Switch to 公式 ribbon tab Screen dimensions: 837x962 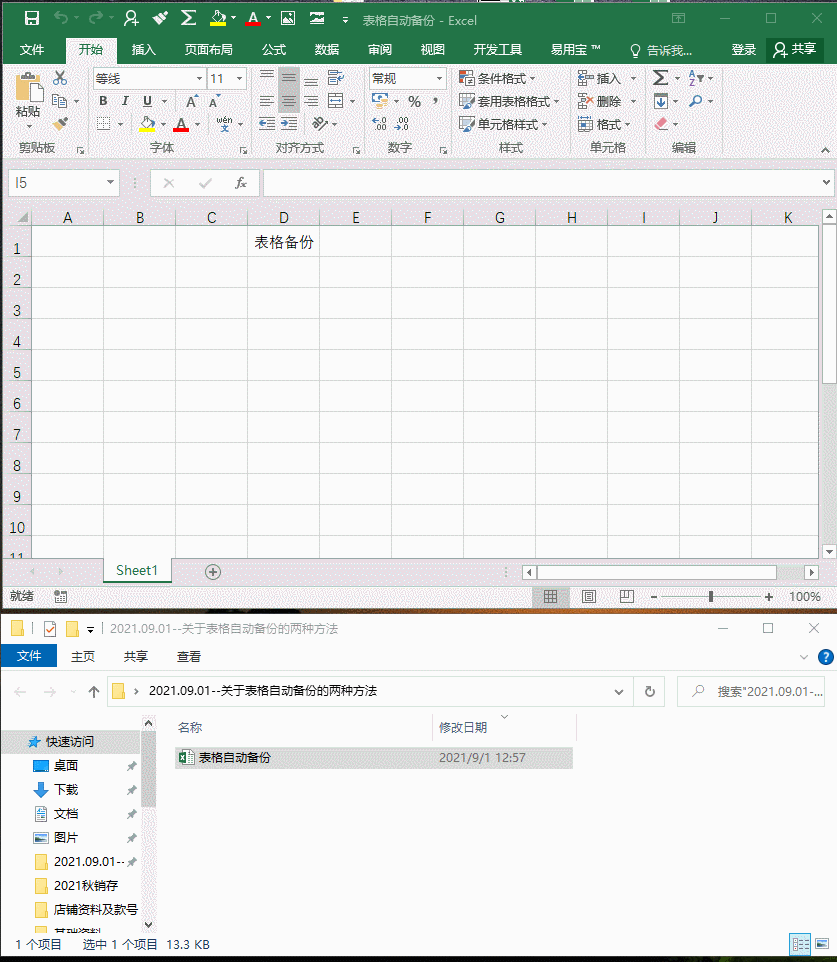point(274,50)
